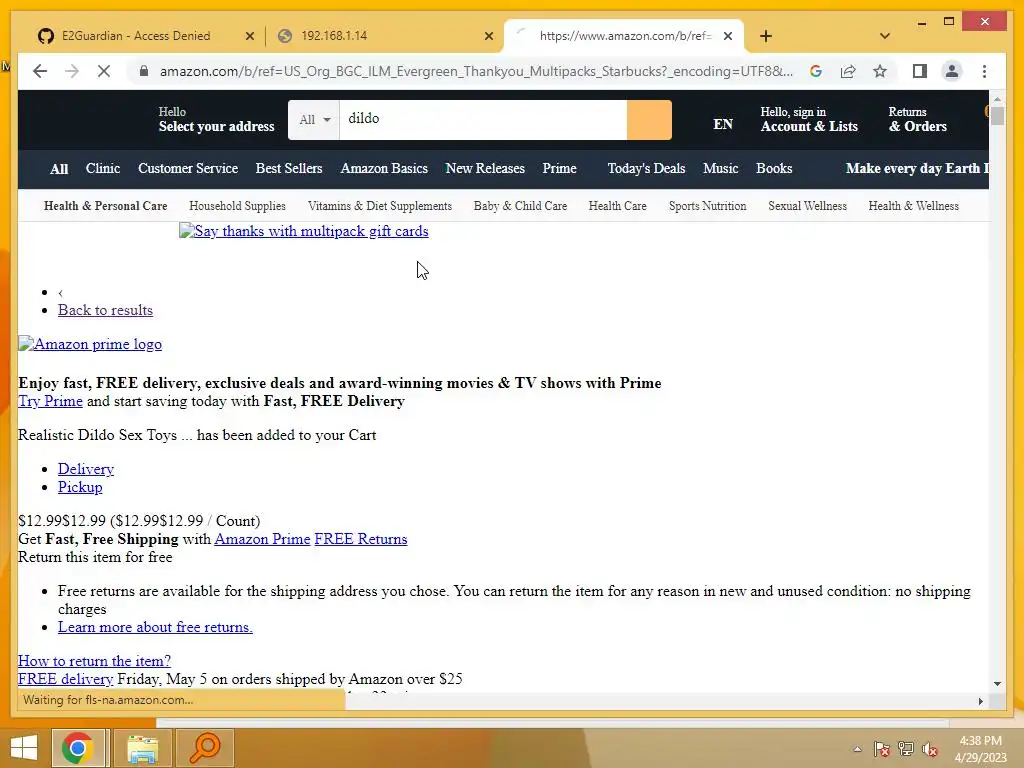Select Health & Wellness subnav item
Screen dimensions: 1024x768
pos(913,206)
